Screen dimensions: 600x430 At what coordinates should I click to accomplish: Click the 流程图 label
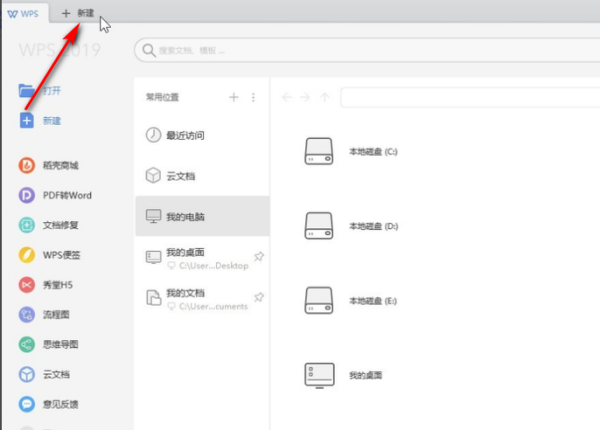pos(56,314)
